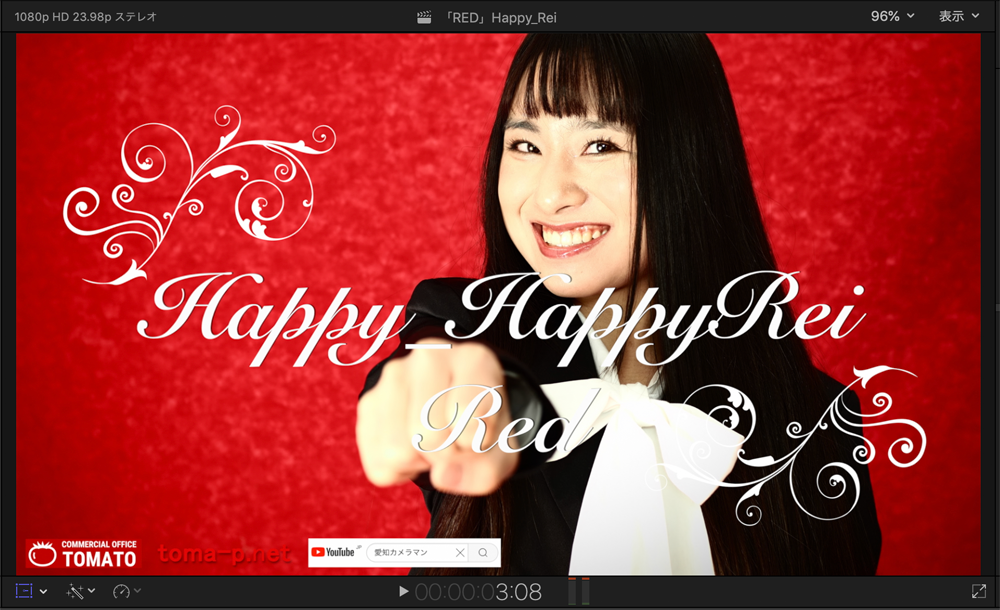This screenshot has width=1000, height=610.
Task: Click the Retime speedometer icon
Action: [121, 591]
